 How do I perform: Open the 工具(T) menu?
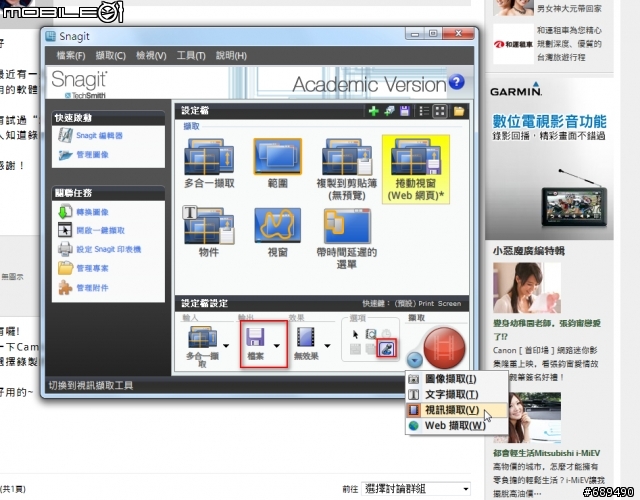191,56
